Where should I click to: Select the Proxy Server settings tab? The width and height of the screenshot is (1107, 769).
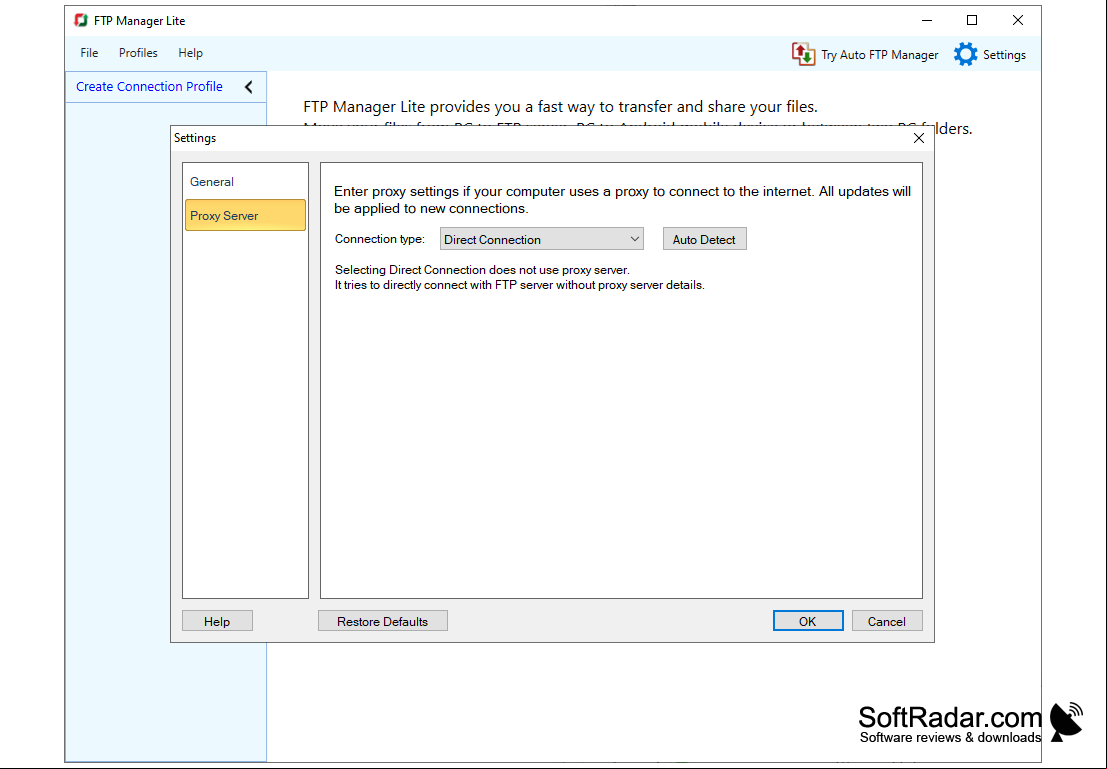(245, 215)
